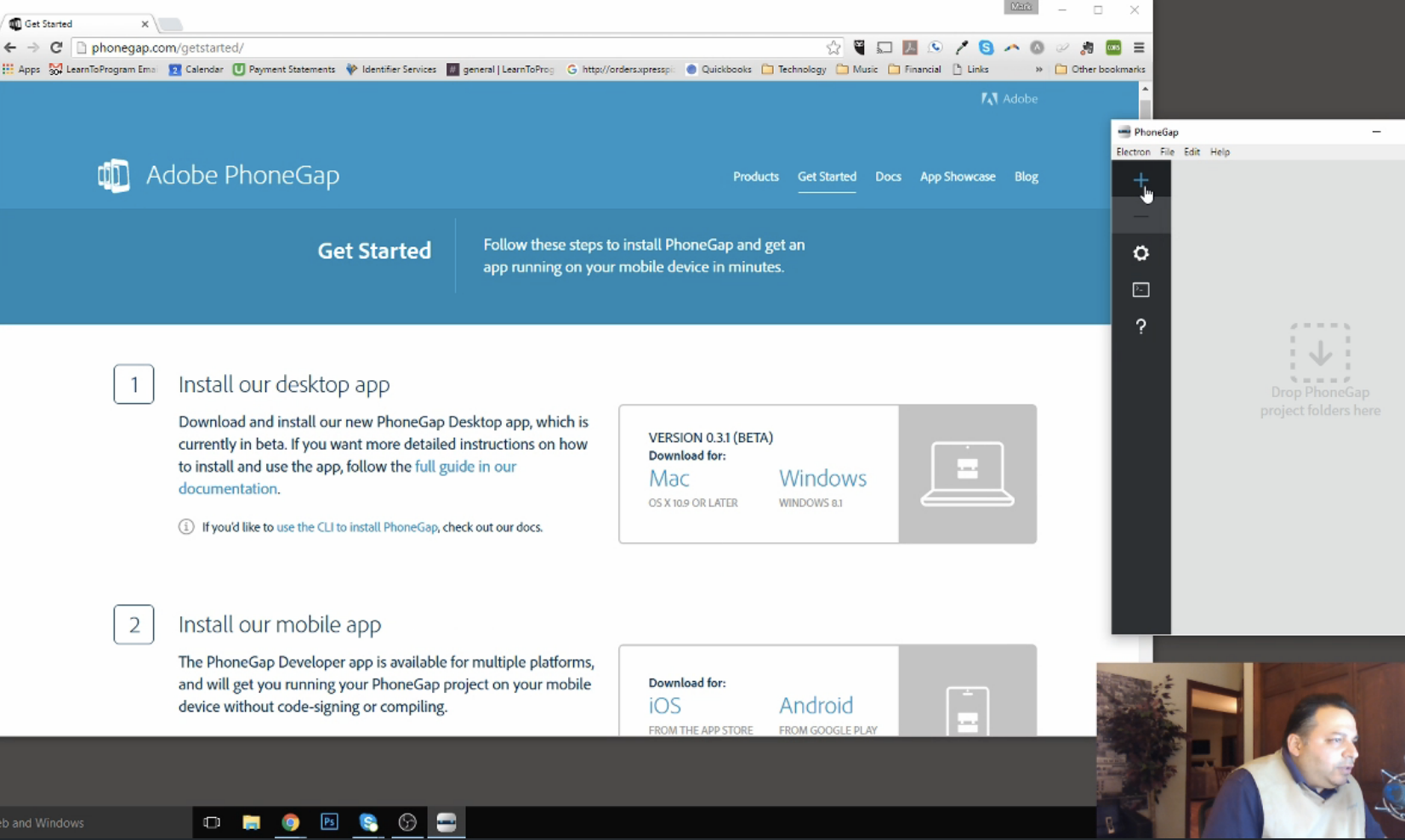
Task: Open Blog in site navigation
Action: point(1026,177)
